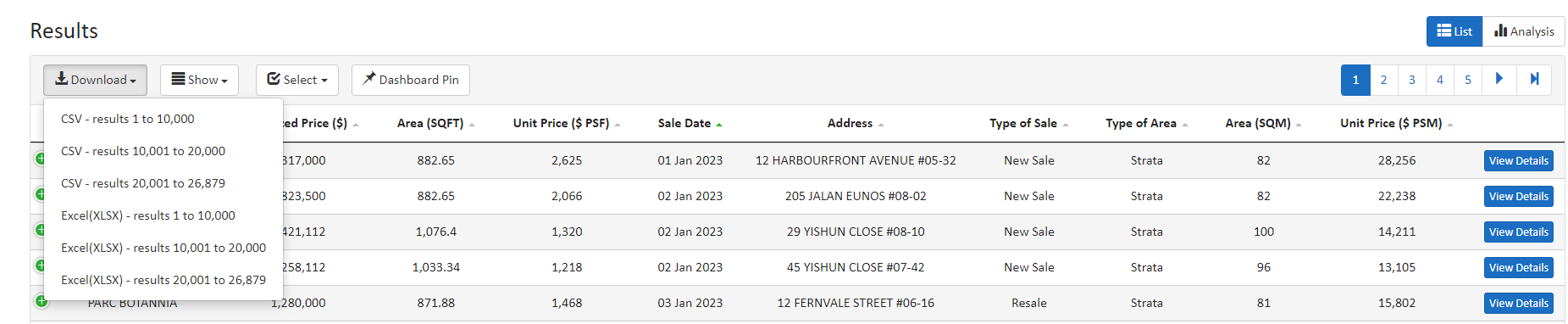1568x324 pixels.
Task: Open the Download dropdown
Action: pyautogui.click(x=95, y=80)
